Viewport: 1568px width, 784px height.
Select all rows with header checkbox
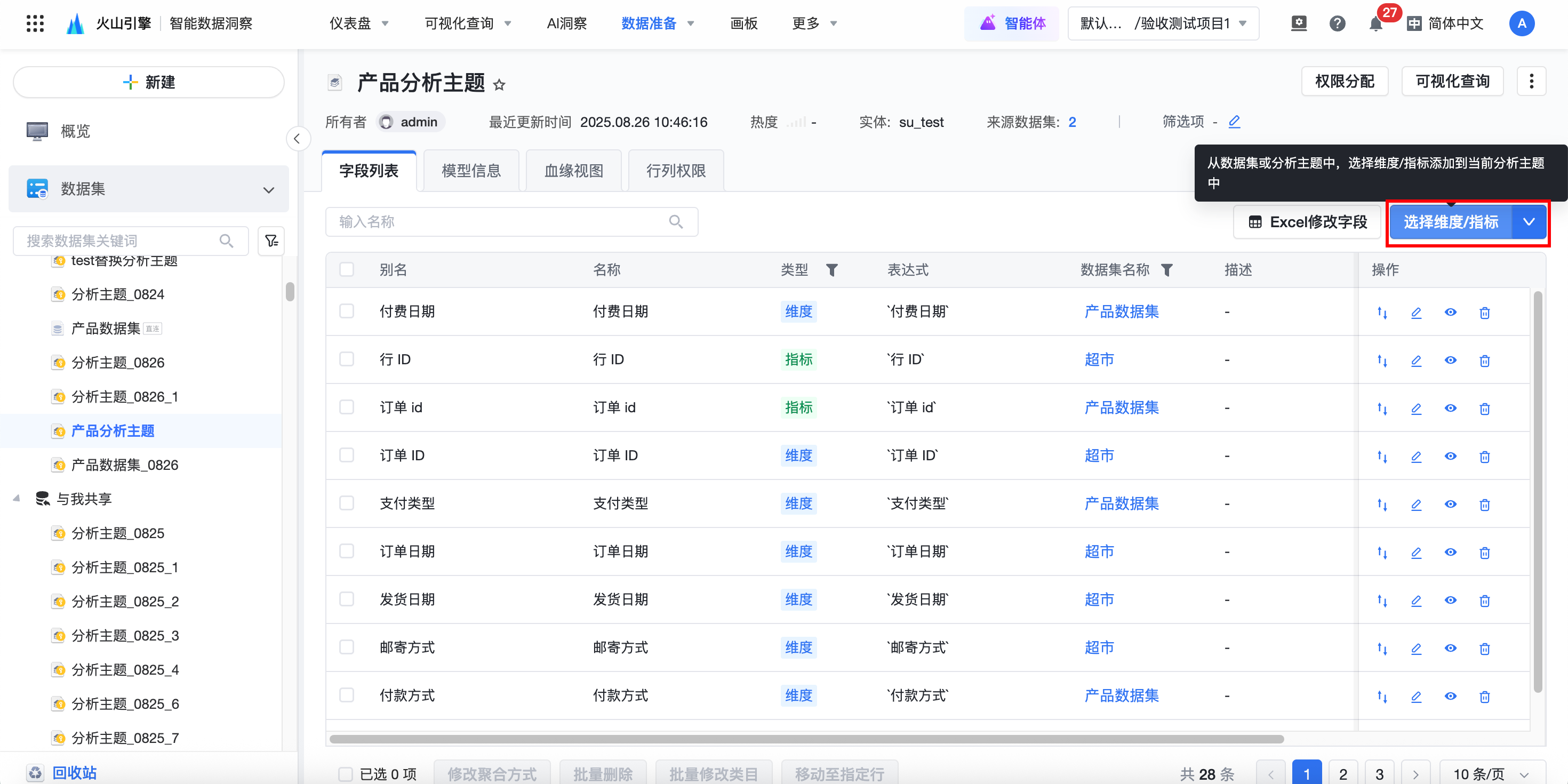pyautogui.click(x=346, y=270)
